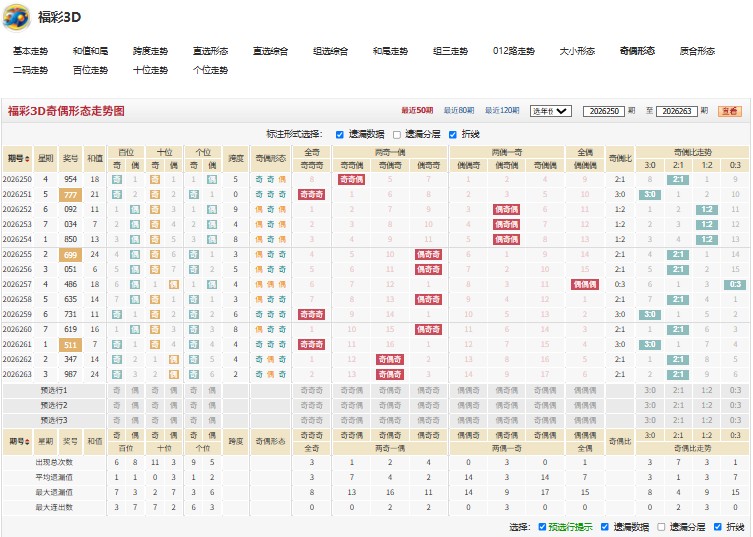This screenshot has width=753, height=537.
Task: Open 十位走势 chart
Action: click(x=150, y=70)
